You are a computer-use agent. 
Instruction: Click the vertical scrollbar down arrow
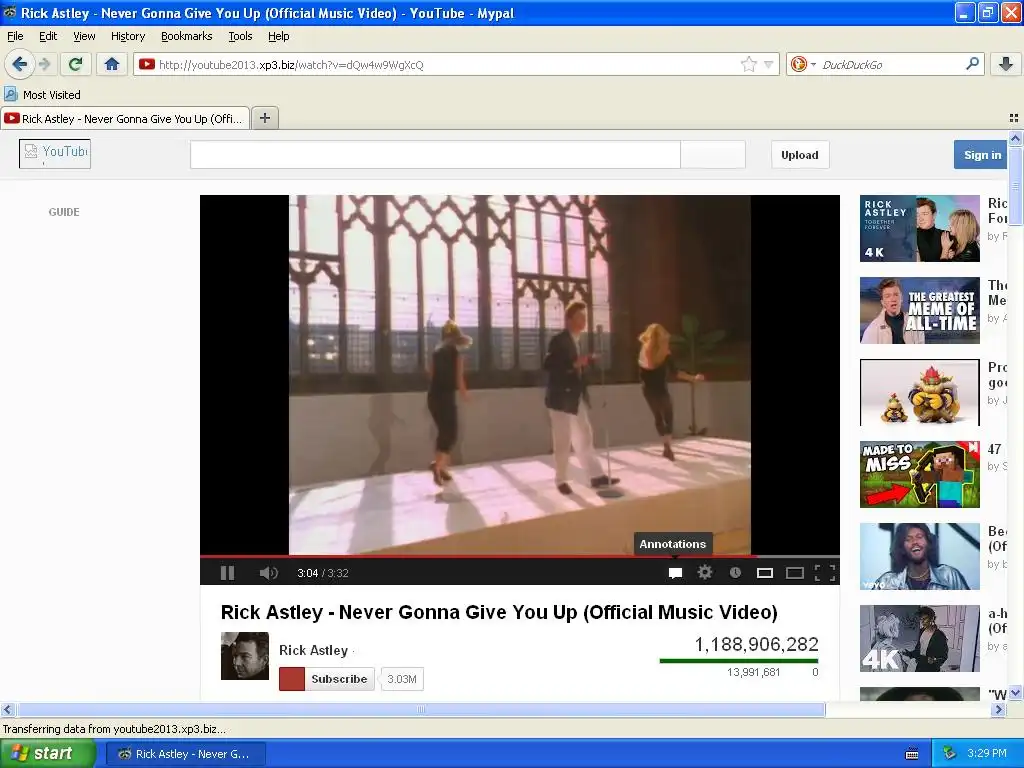[x=1015, y=693]
